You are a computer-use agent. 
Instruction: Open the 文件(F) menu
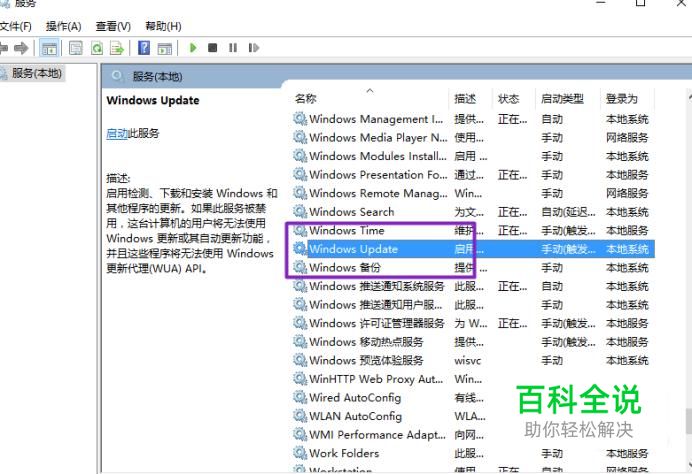[x=15, y=26]
